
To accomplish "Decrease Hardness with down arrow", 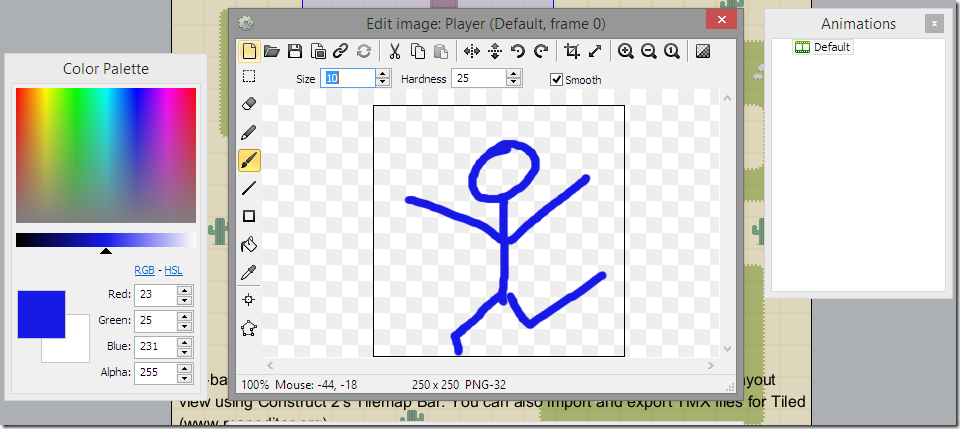I will point(514,83).
